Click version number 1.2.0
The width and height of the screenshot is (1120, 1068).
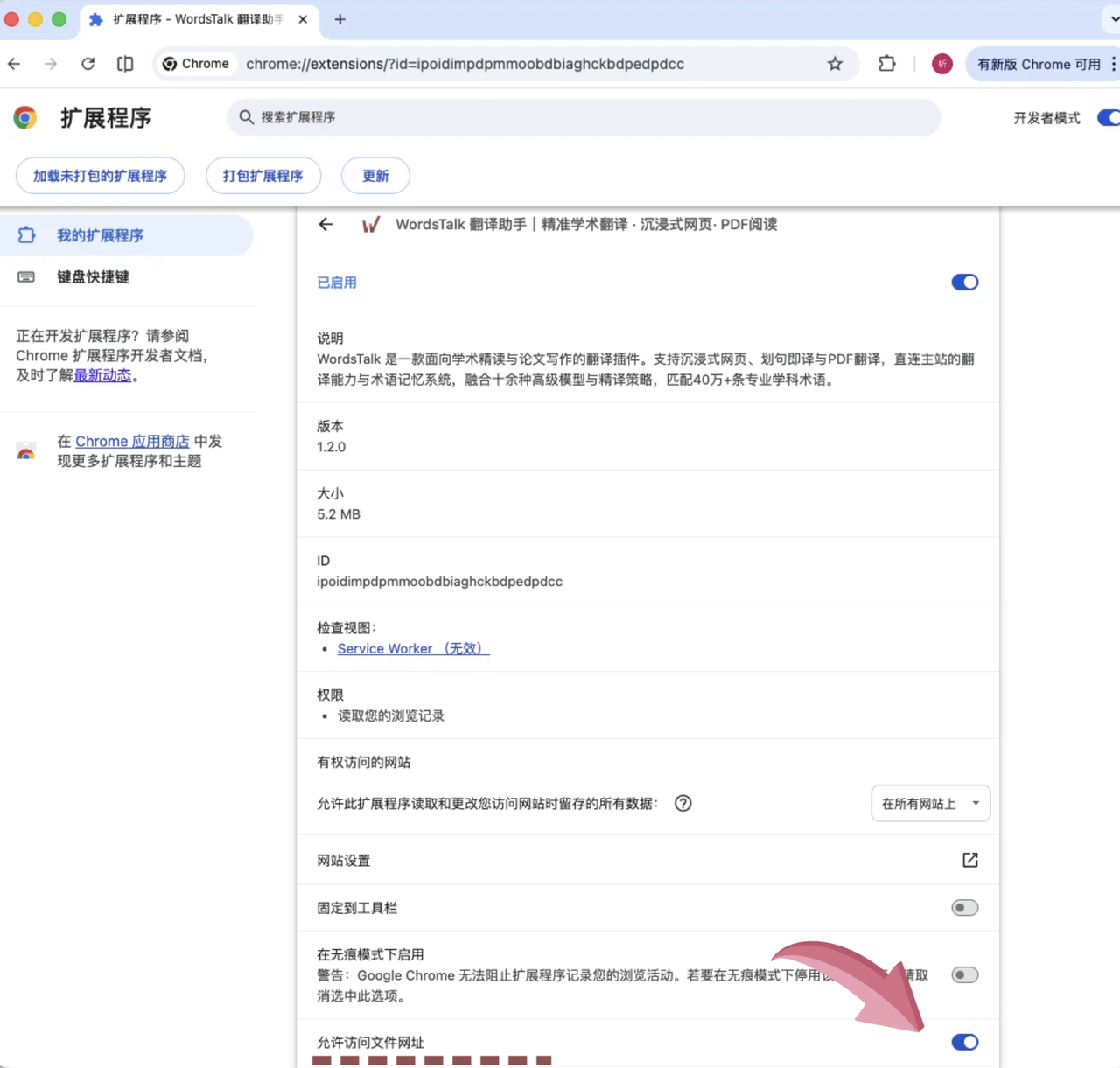tap(331, 447)
